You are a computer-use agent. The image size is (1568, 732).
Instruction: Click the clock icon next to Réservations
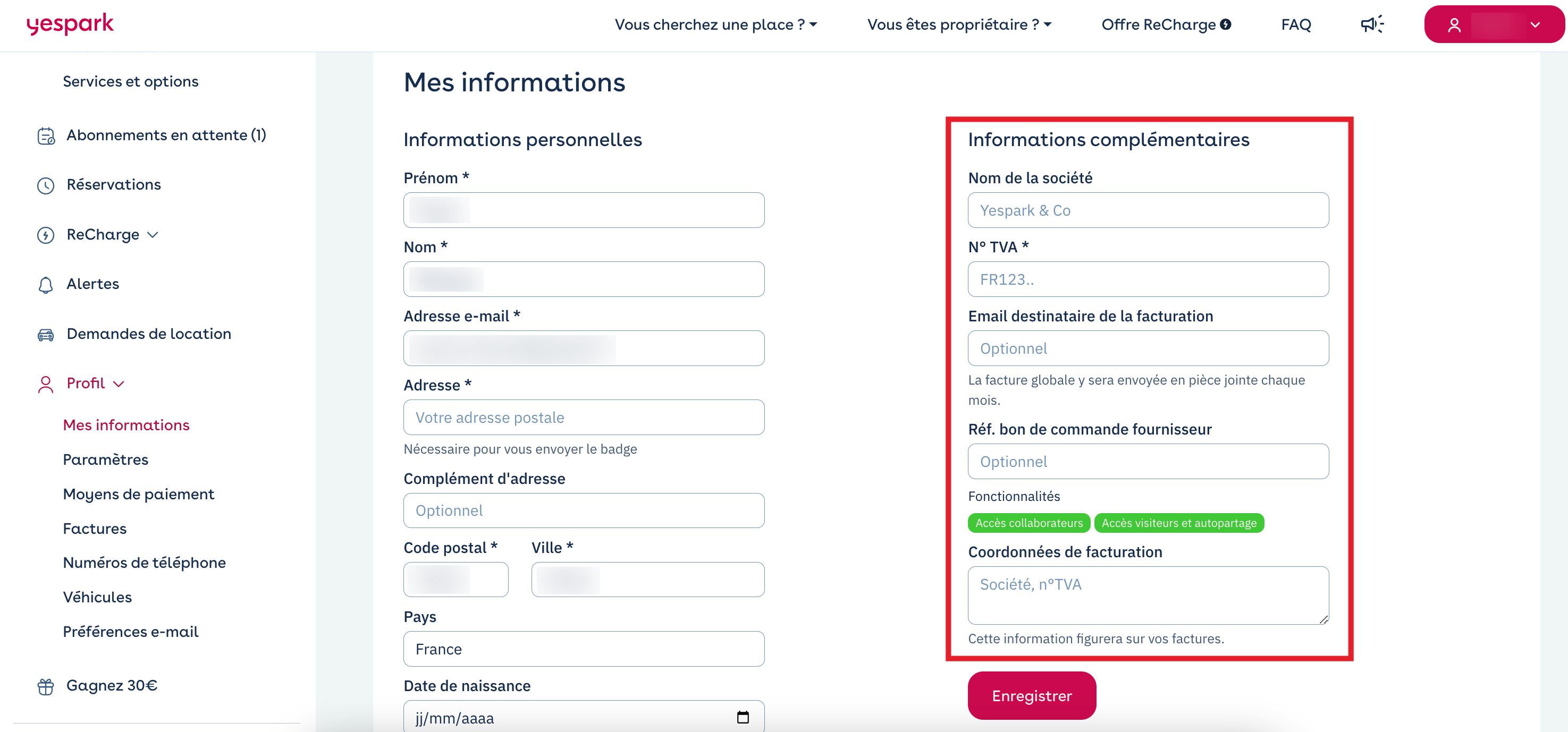[x=46, y=185]
